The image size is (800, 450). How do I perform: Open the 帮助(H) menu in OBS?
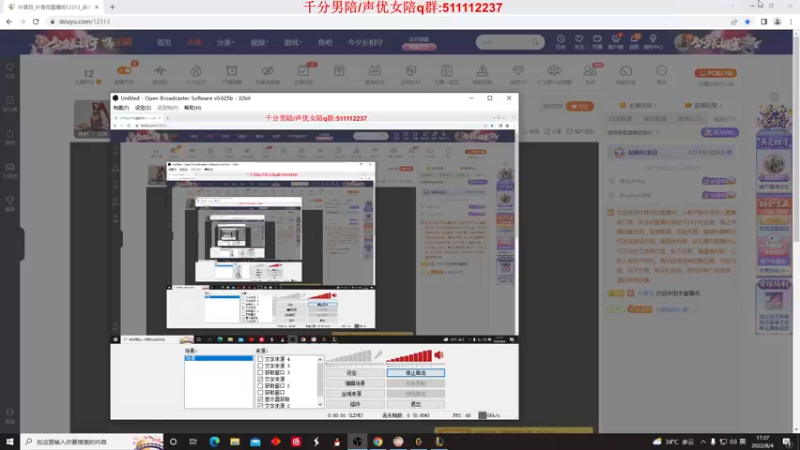(192, 108)
